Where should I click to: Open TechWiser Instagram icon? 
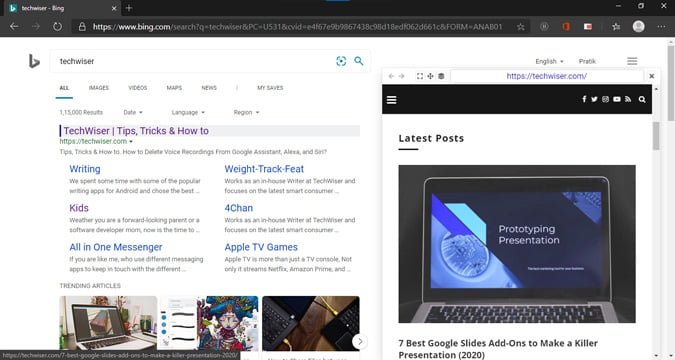(605, 99)
